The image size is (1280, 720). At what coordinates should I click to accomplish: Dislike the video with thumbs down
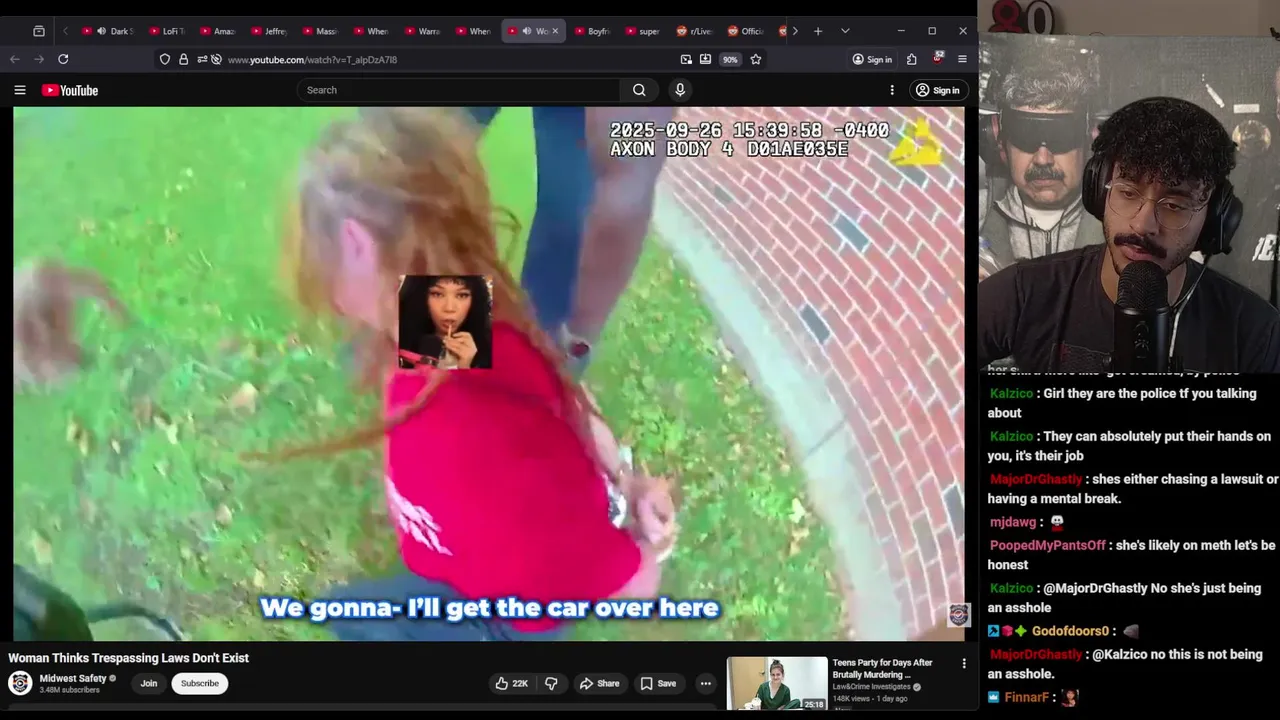[x=551, y=683]
